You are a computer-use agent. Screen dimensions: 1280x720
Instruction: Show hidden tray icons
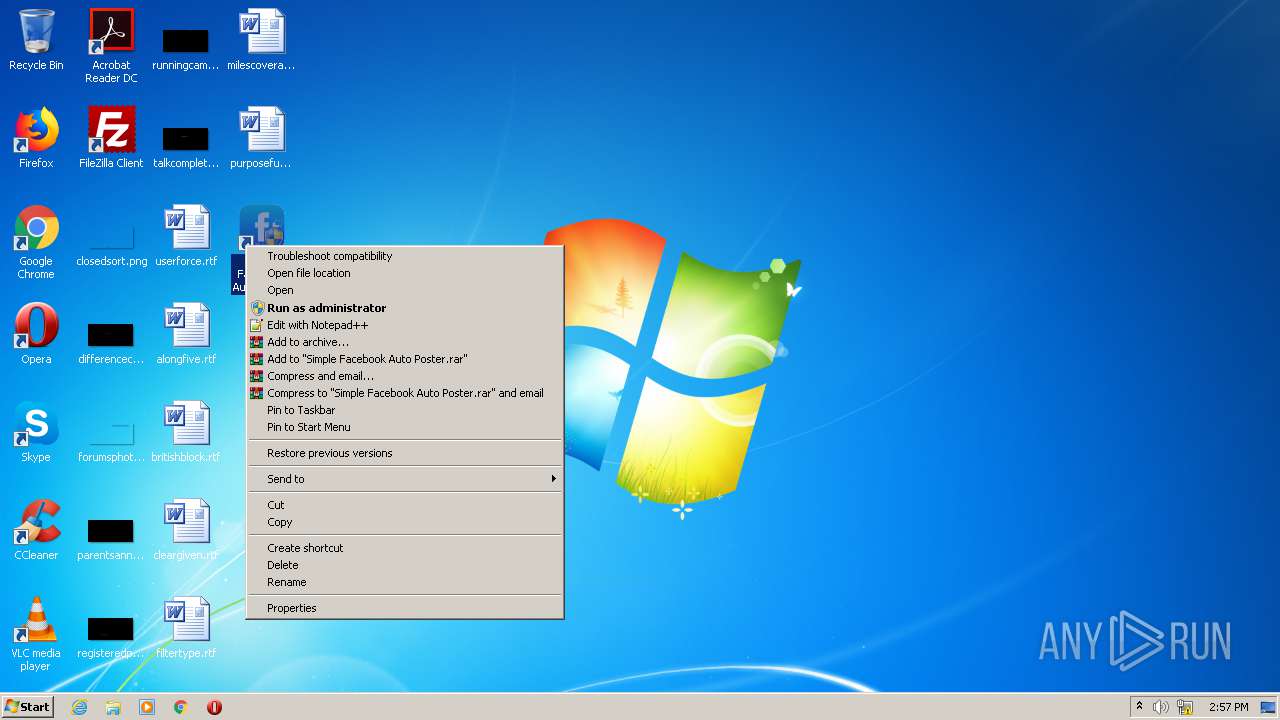[x=1139, y=707]
